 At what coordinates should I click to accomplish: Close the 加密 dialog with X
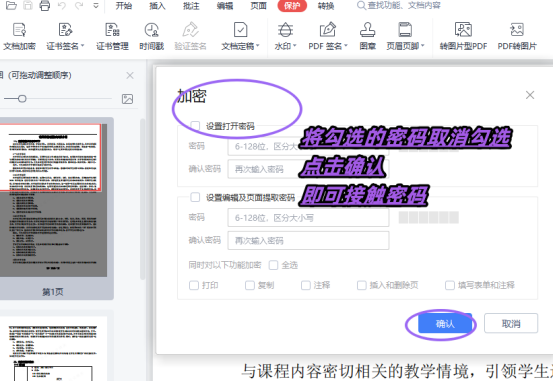[530, 95]
